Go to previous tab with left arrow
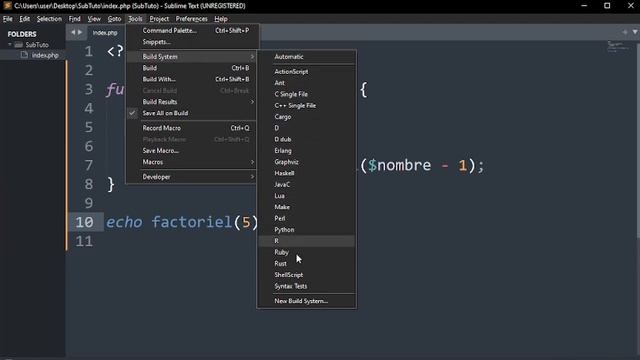Screen dimensions: 640x360 click(x=73, y=32)
